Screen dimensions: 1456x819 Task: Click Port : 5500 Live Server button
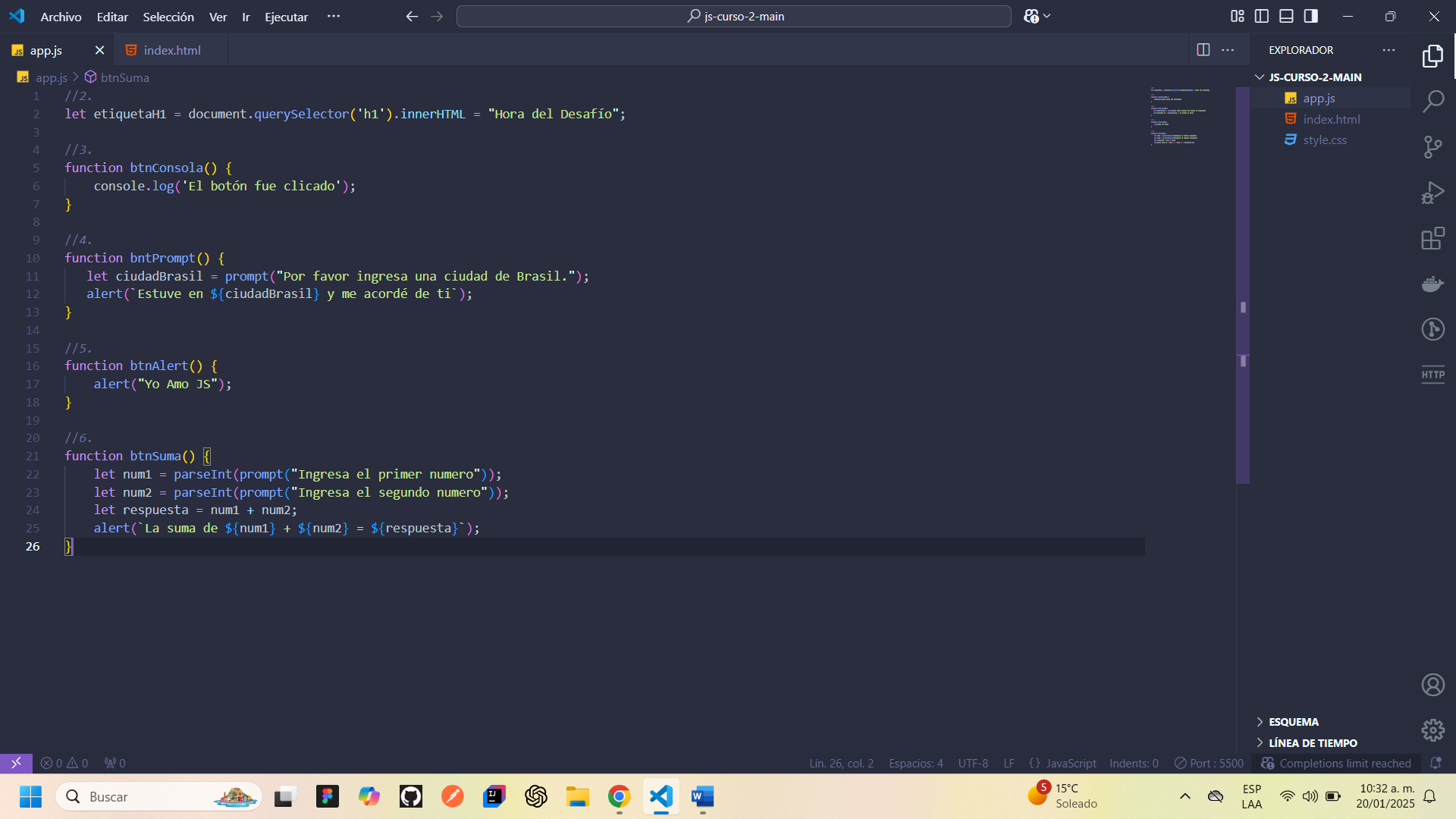1210,763
